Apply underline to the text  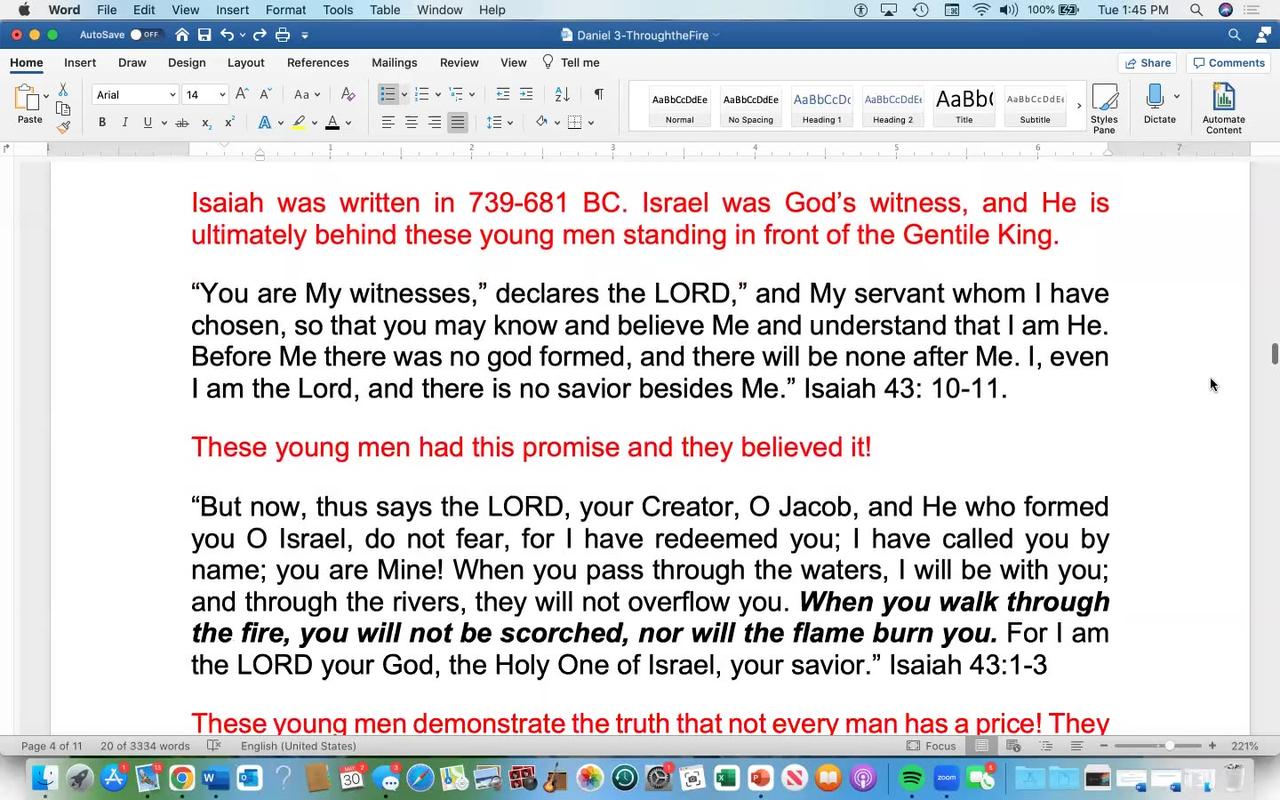coord(146,122)
